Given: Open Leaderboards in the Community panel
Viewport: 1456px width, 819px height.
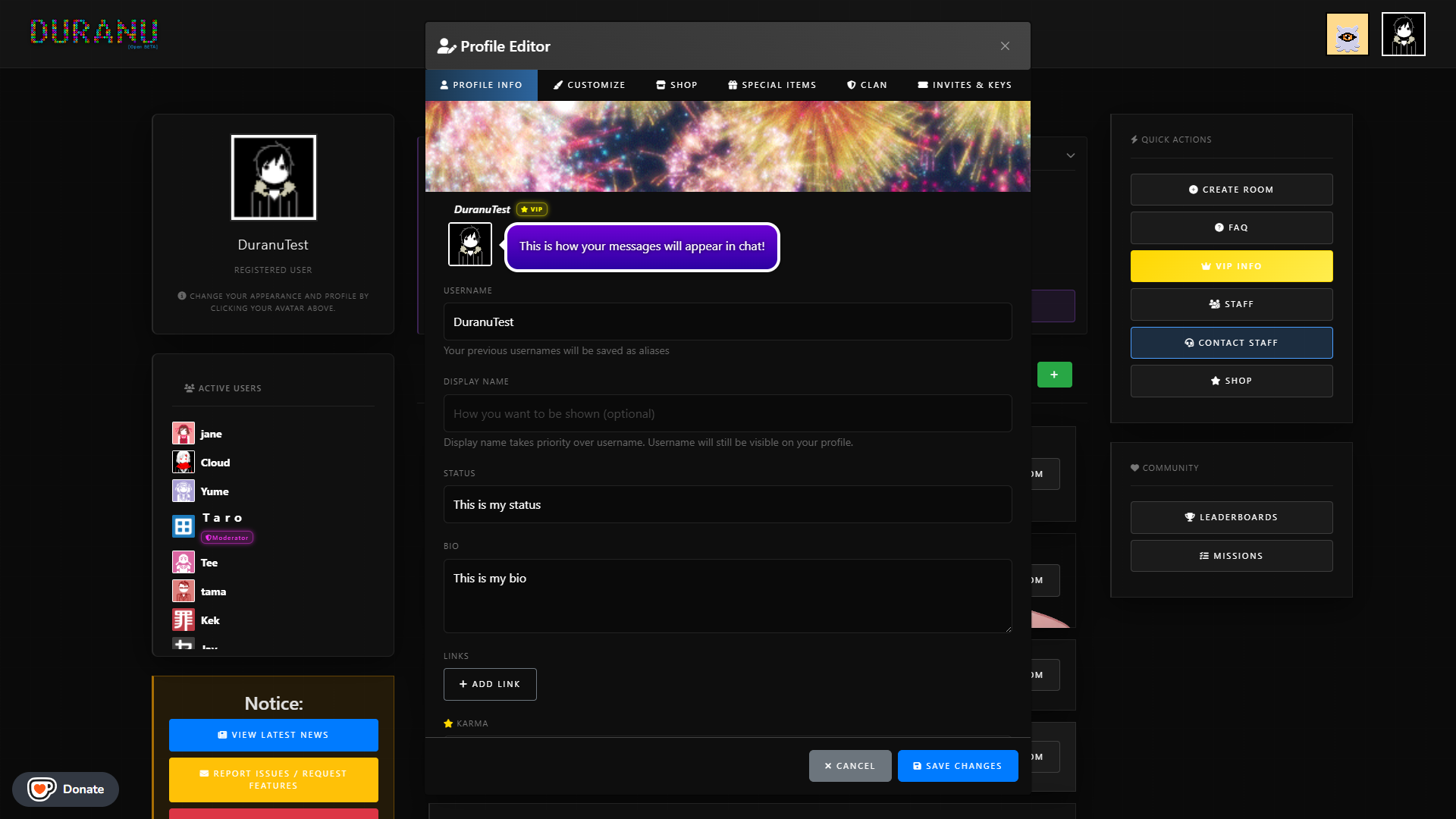Looking at the screenshot, I should (1231, 517).
